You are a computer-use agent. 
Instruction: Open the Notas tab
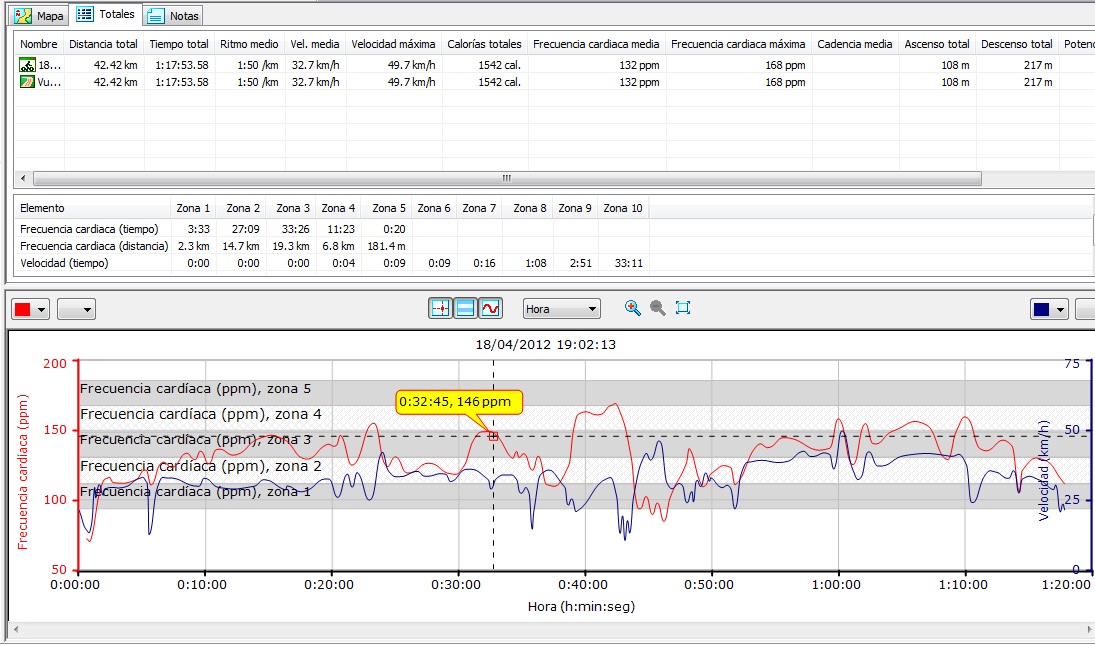pos(173,15)
